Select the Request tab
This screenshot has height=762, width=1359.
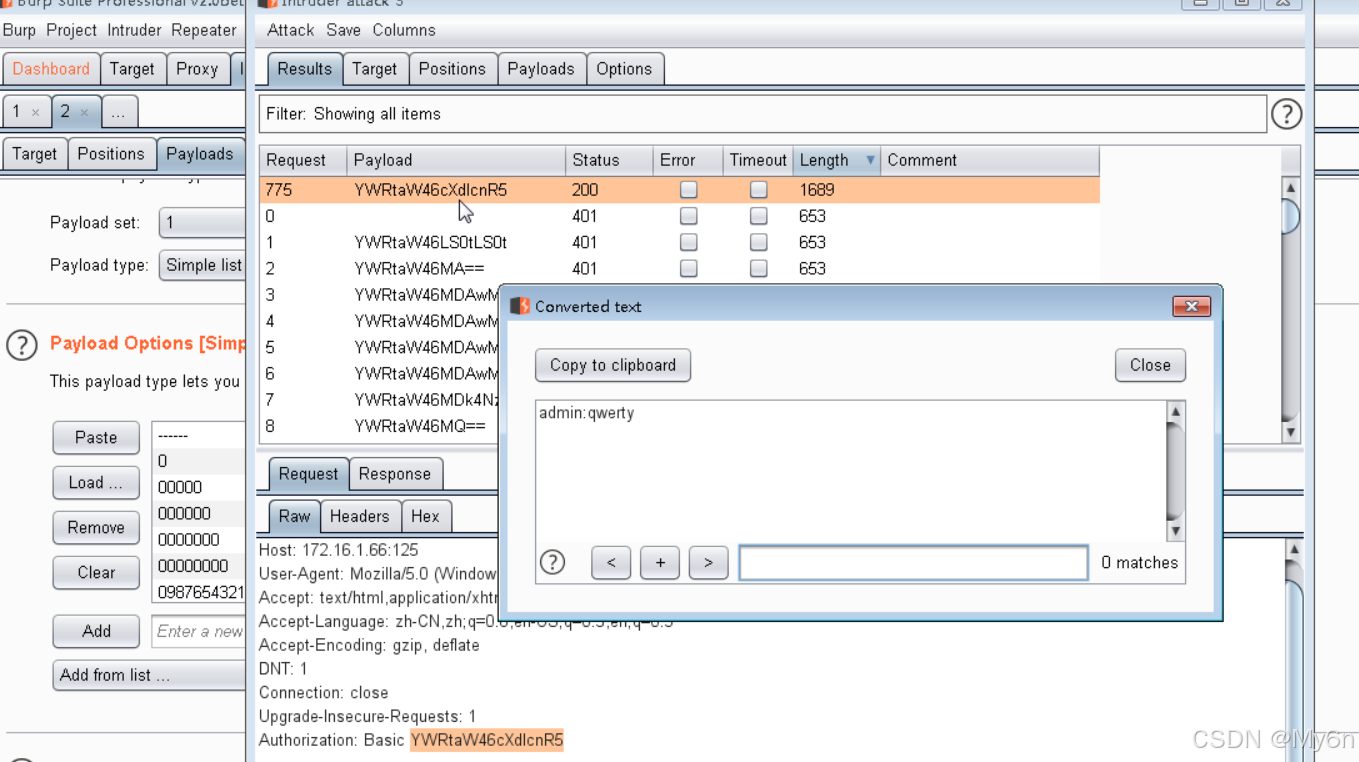click(x=308, y=474)
